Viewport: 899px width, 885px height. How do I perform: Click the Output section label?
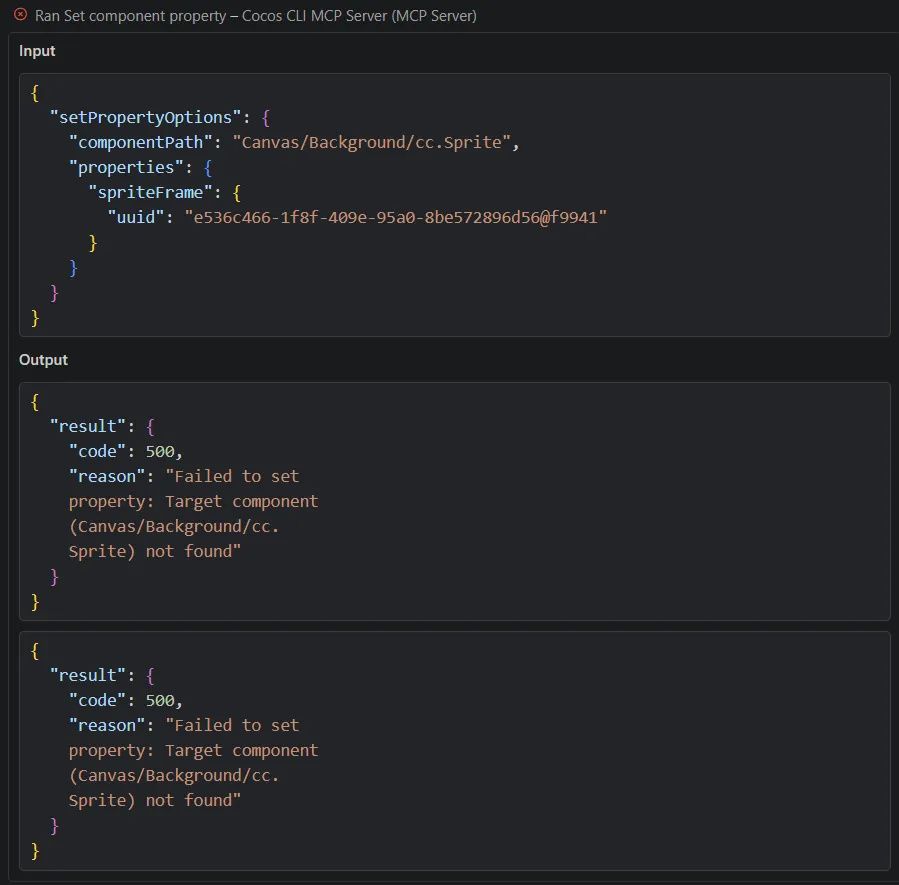[43, 360]
